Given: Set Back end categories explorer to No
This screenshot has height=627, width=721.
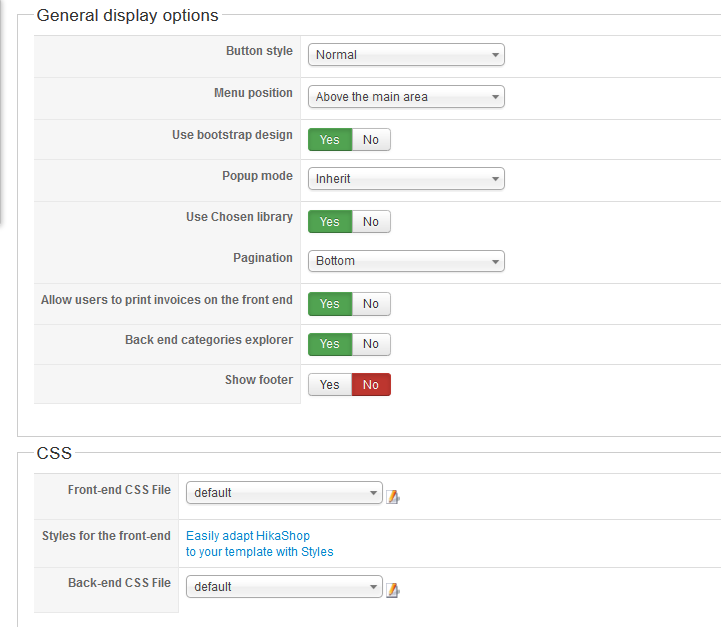Looking at the screenshot, I should coord(371,344).
